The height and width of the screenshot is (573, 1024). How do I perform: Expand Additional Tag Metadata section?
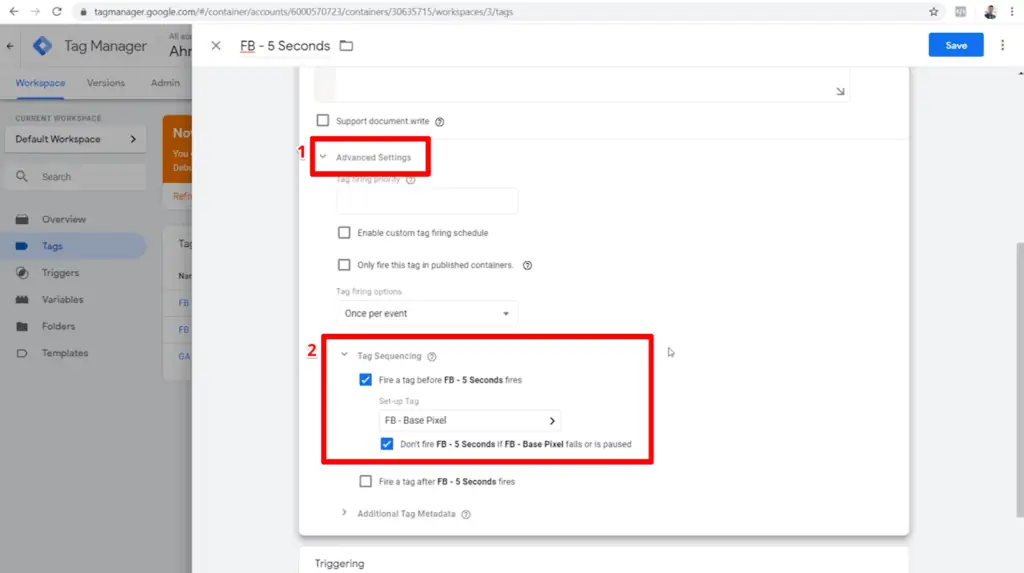(344, 513)
